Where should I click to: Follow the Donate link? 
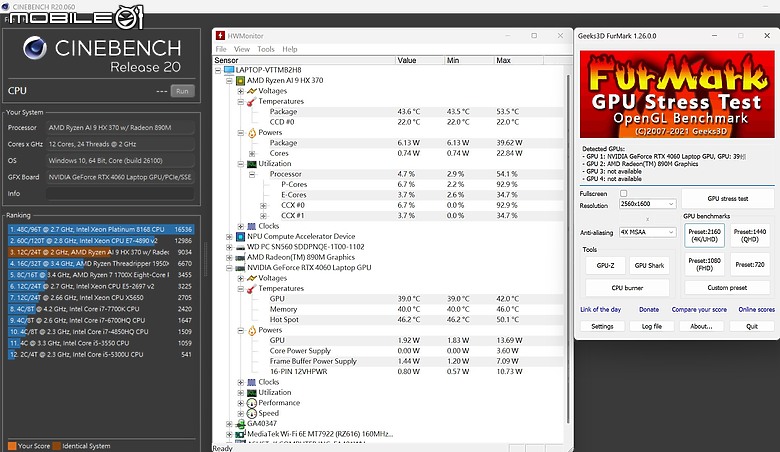[649, 309]
